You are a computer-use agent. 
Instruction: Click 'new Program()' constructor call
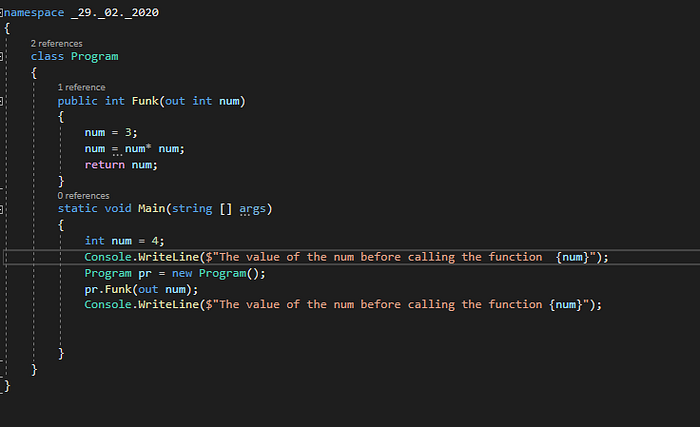[219, 273]
